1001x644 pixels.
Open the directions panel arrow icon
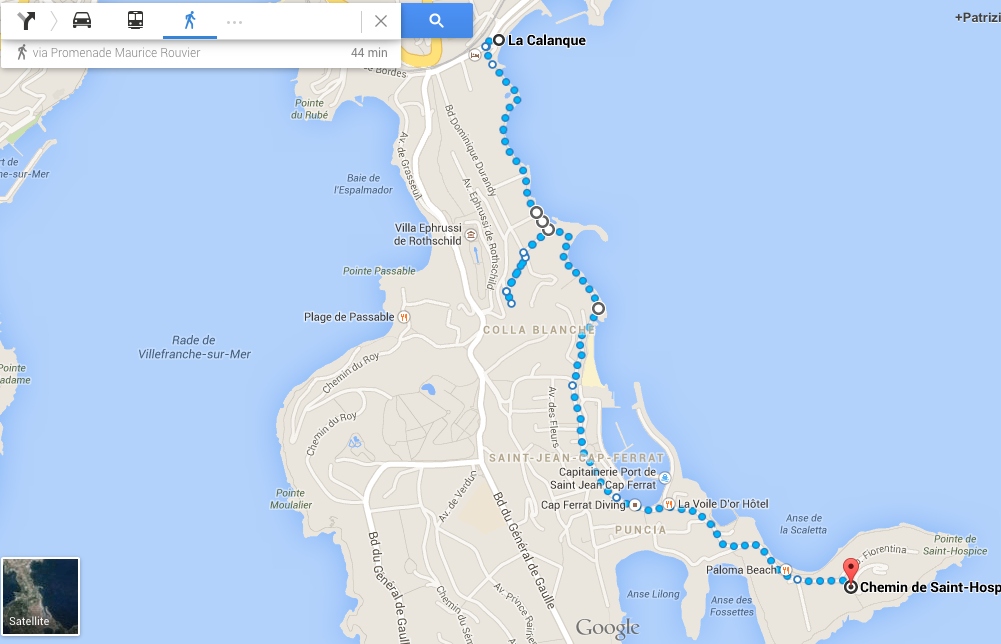(26, 21)
